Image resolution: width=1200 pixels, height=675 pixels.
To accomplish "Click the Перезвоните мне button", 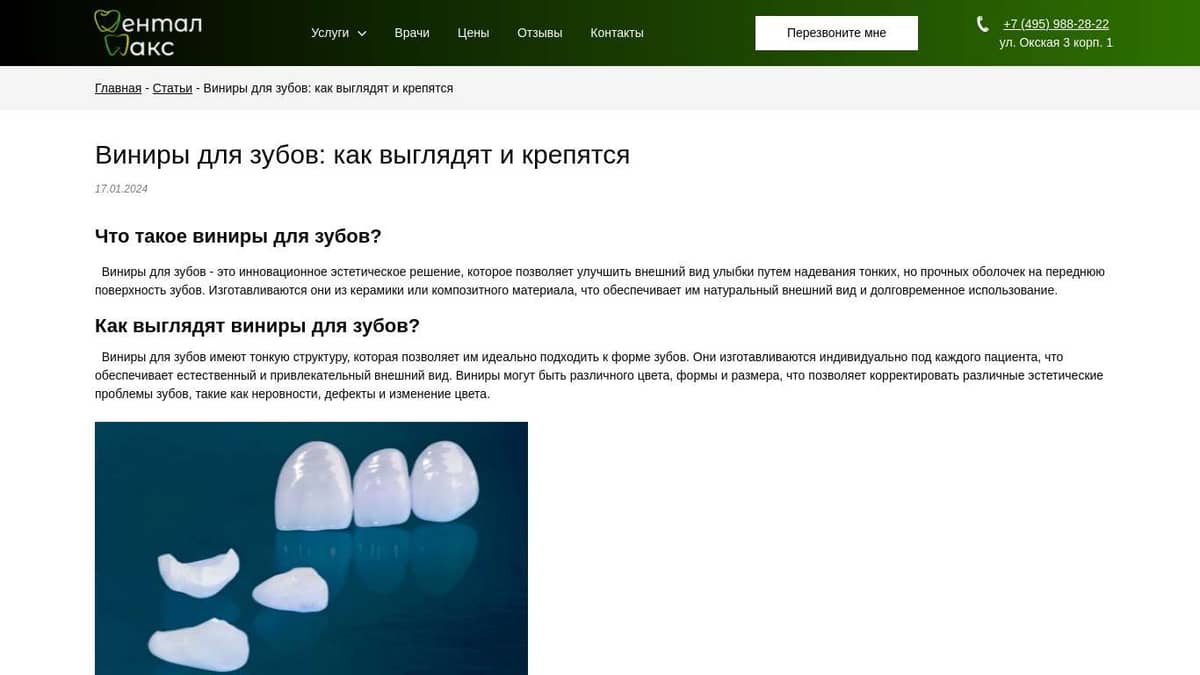I will pos(836,32).
